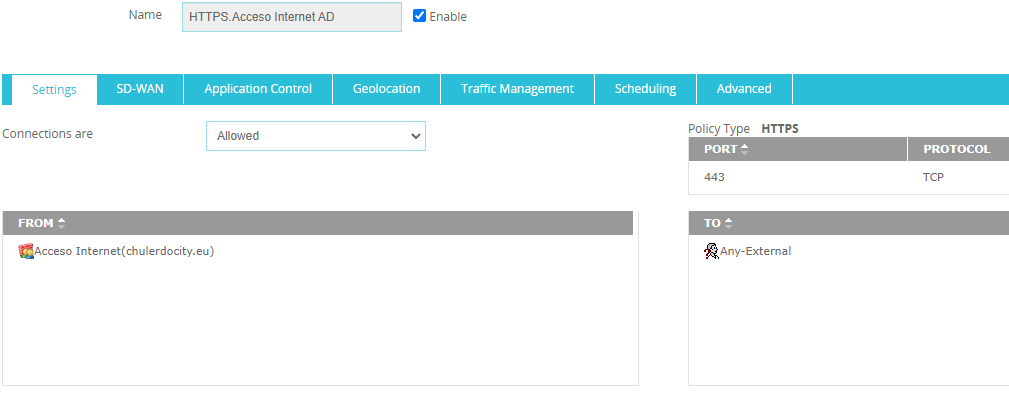1009x395 pixels.
Task: Sort the FROM column using its arrows
Action: pos(62,223)
